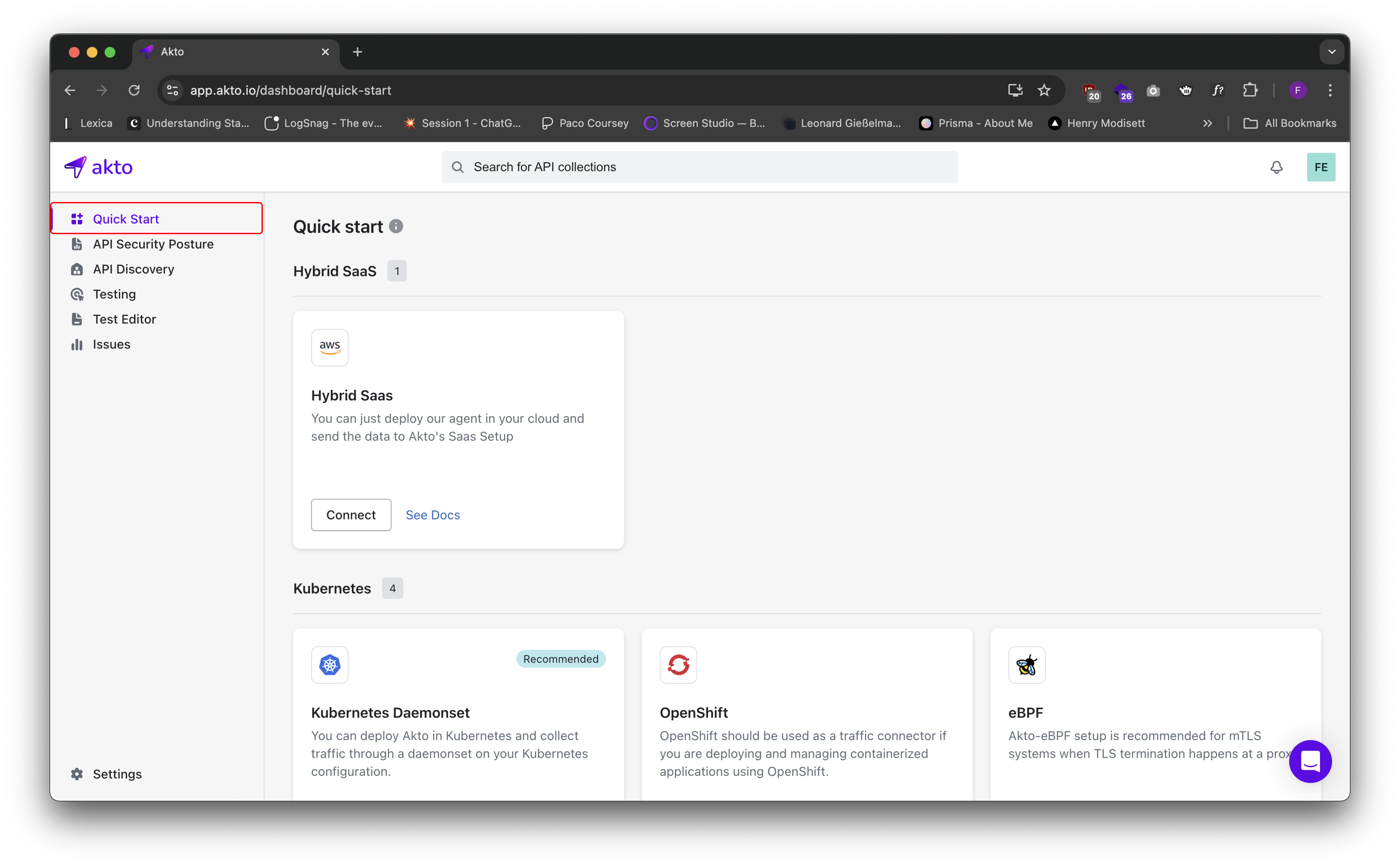The image size is (1400, 867).
Task: Expand the hidden bookmarks chevron
Action: coord(1207,123)
